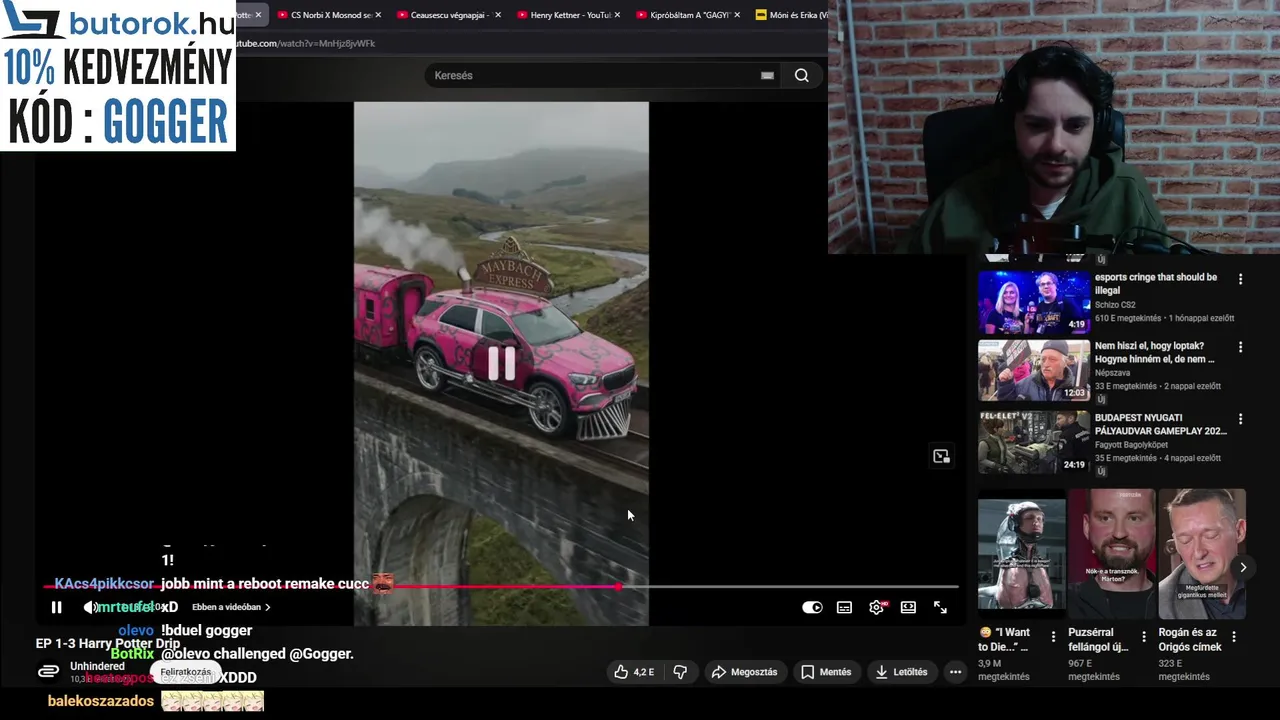Open the on-screen keyboard icon in search box
Viewport: 1280px width, 720px height.
click(x=767, y=75)
